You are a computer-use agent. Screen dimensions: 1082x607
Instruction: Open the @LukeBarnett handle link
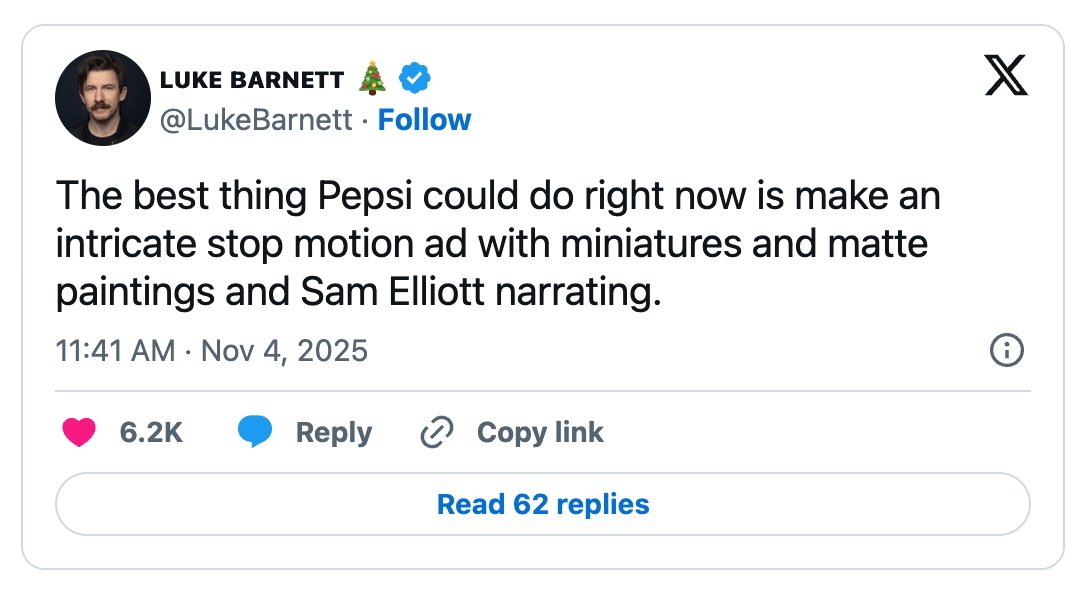coord(256,120)
